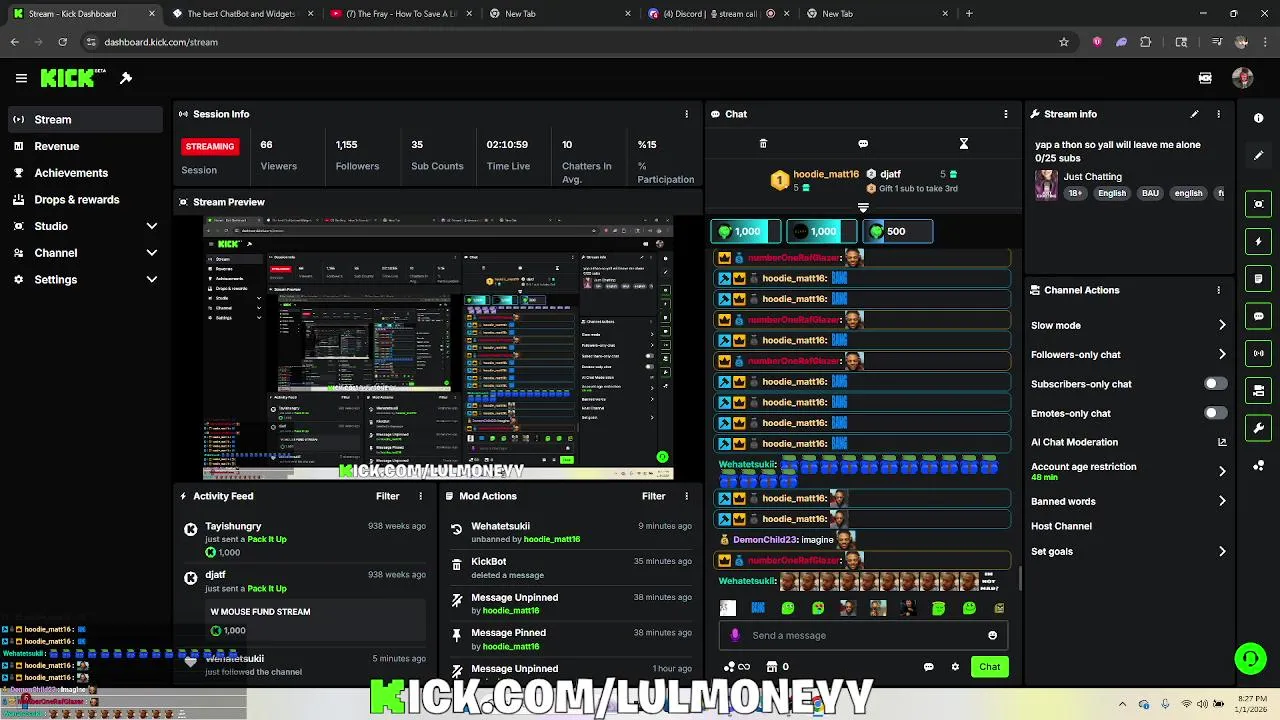Click the Send a message input field
Image resolution: width=1280 pixels, height=720 pixels.
pyautogui.click(x=865, y=635)
